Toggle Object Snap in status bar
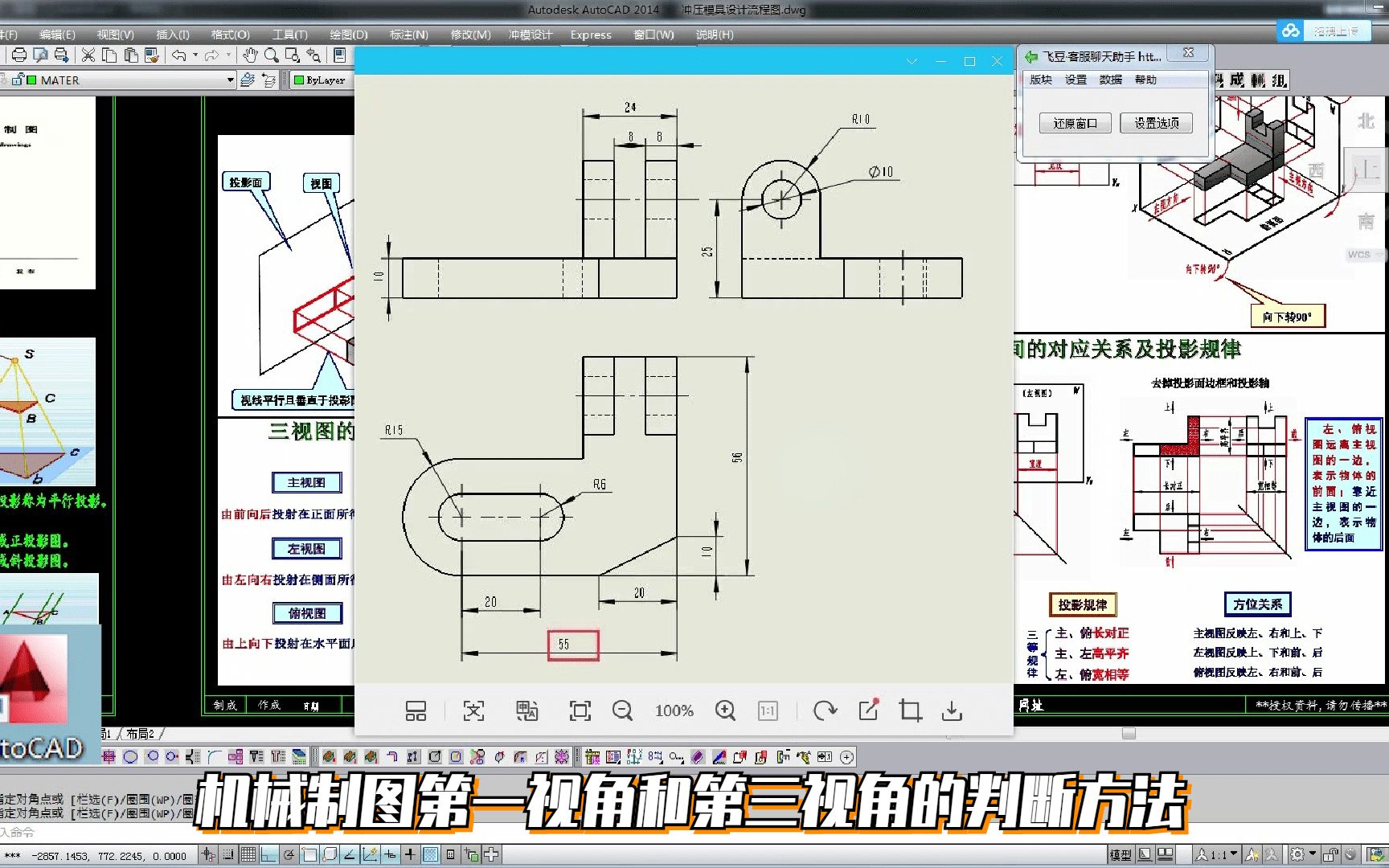1389x868 pixels. point(309,855)
